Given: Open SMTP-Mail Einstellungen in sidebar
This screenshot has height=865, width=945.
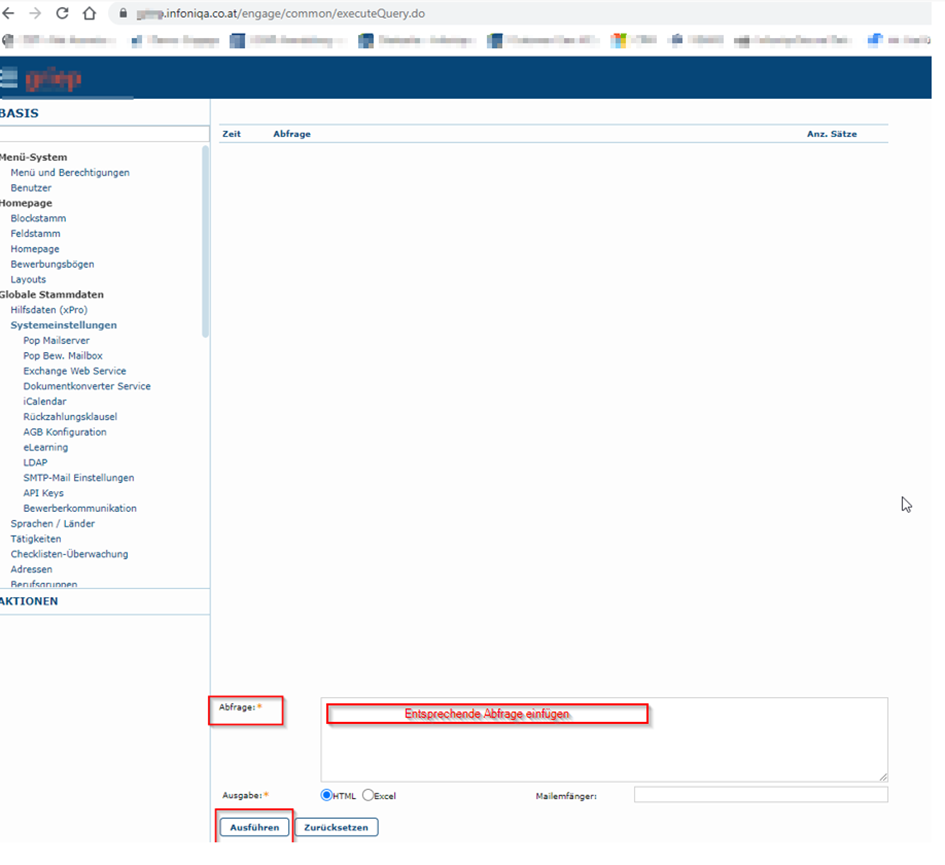Looking at the screenshot, I should (x=78, y=478).
